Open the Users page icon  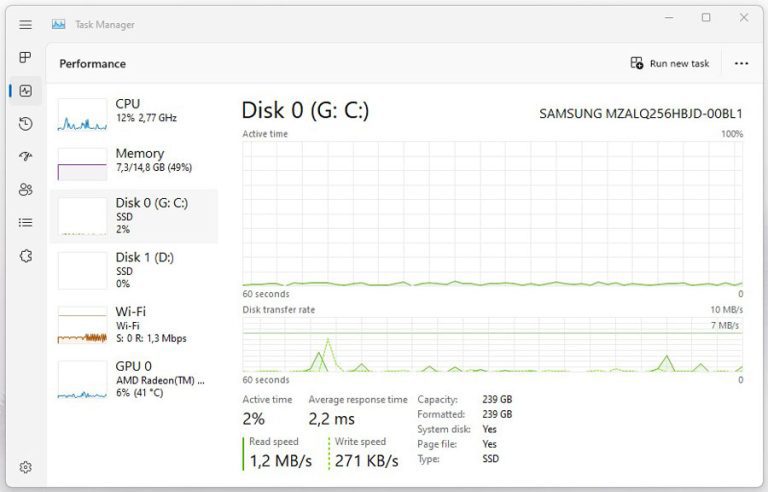(26, 190)
